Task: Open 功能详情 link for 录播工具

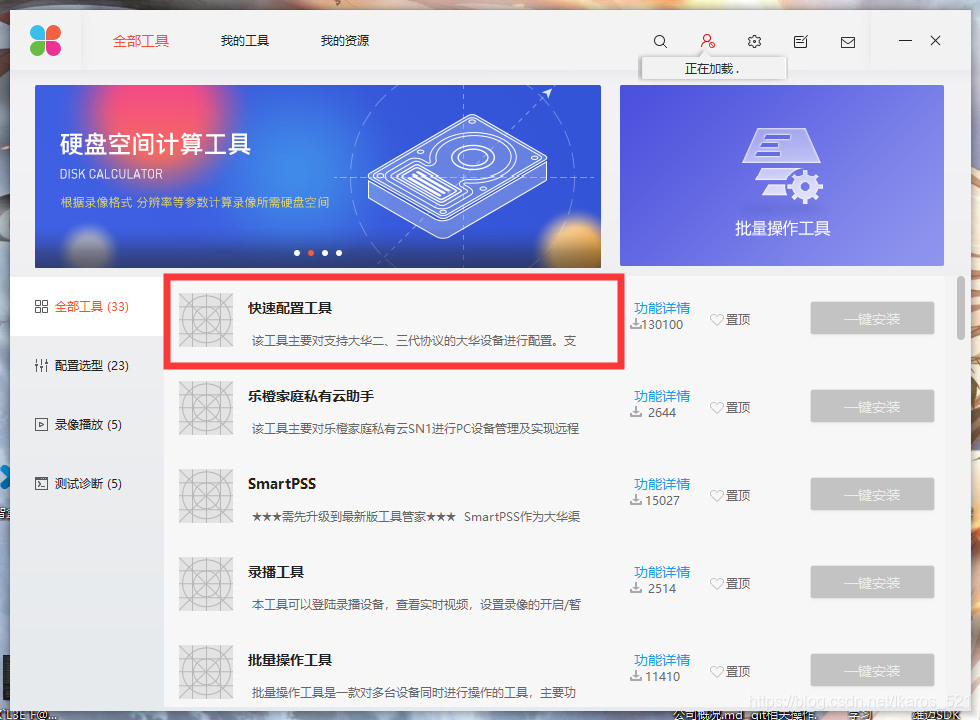Action: (x=662, y=572)
